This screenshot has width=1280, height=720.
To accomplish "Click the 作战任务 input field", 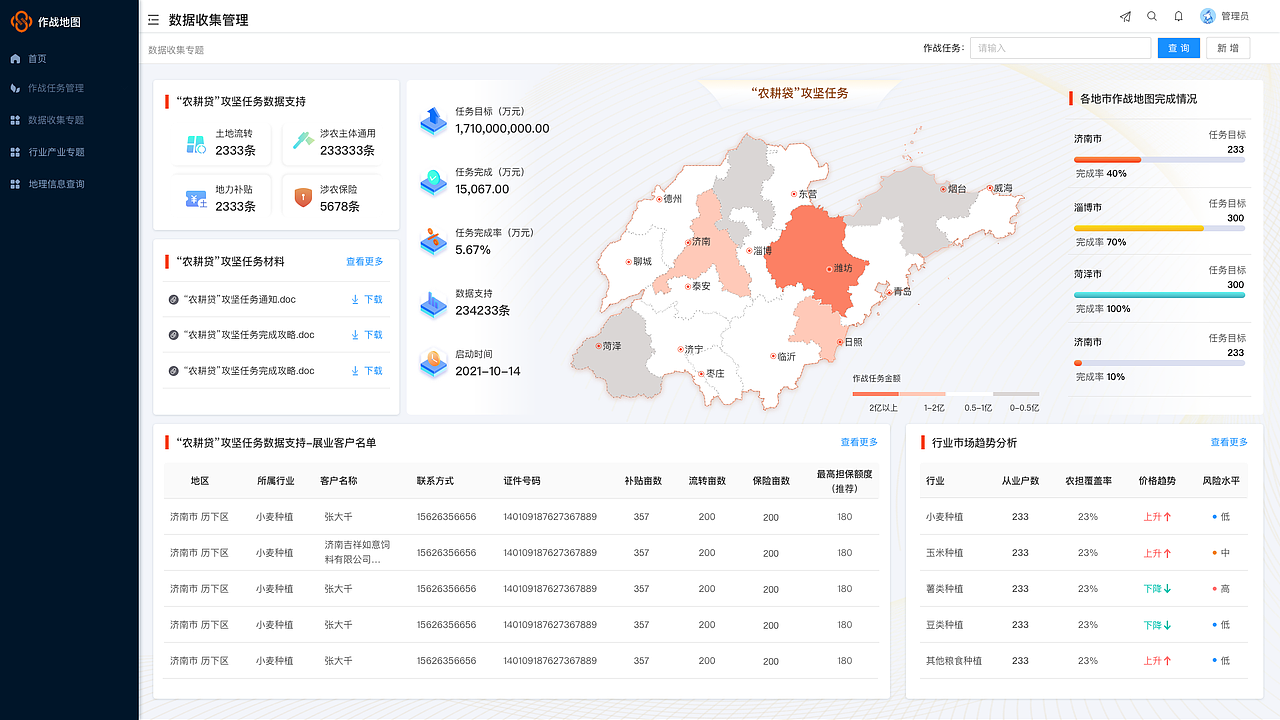I will [1060, 47].
